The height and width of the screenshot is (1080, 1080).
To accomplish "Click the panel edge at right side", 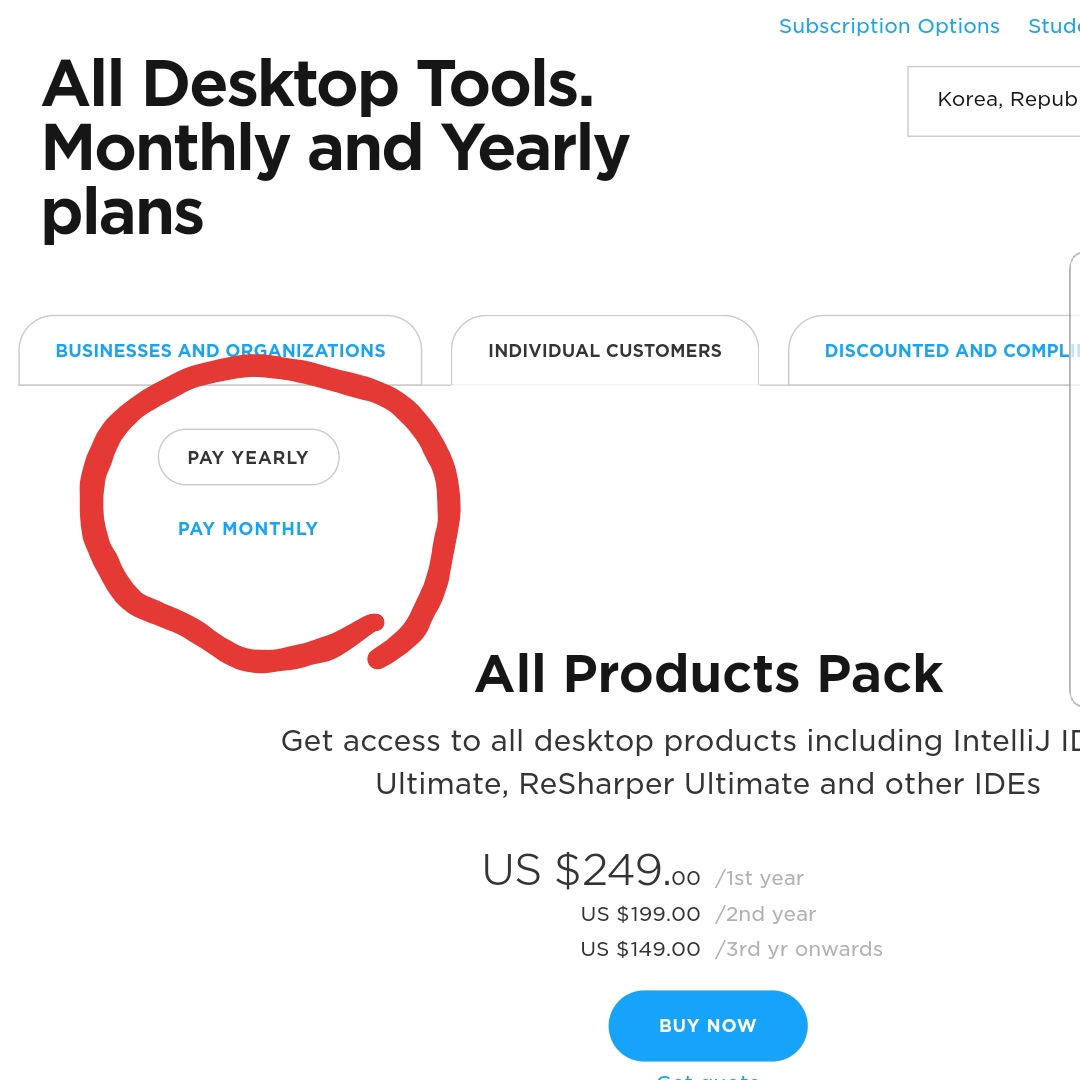I will [1074, 479].
